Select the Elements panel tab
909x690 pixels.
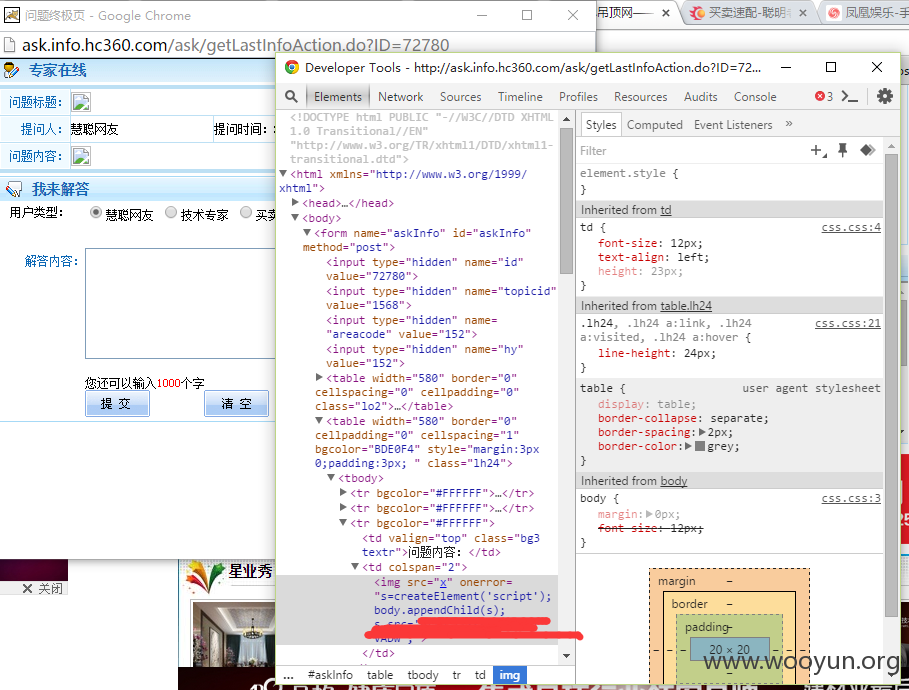click(x=338, y=97)
